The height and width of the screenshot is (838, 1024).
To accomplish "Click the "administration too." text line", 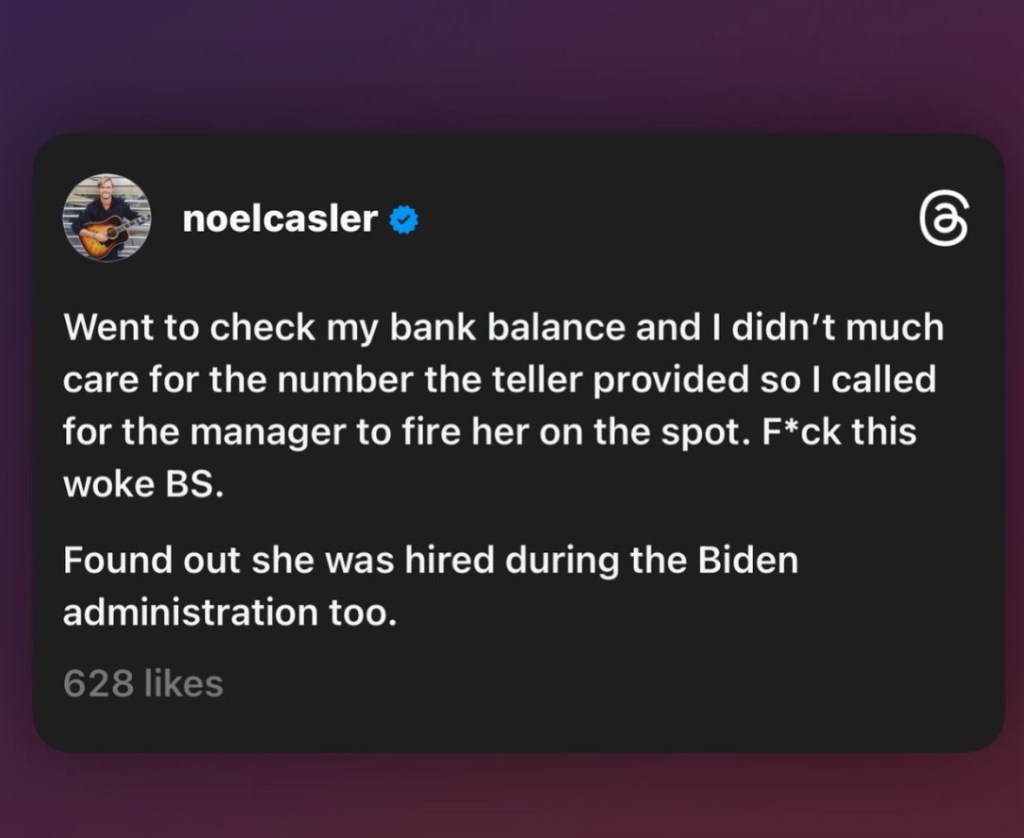I will (230, 612).
